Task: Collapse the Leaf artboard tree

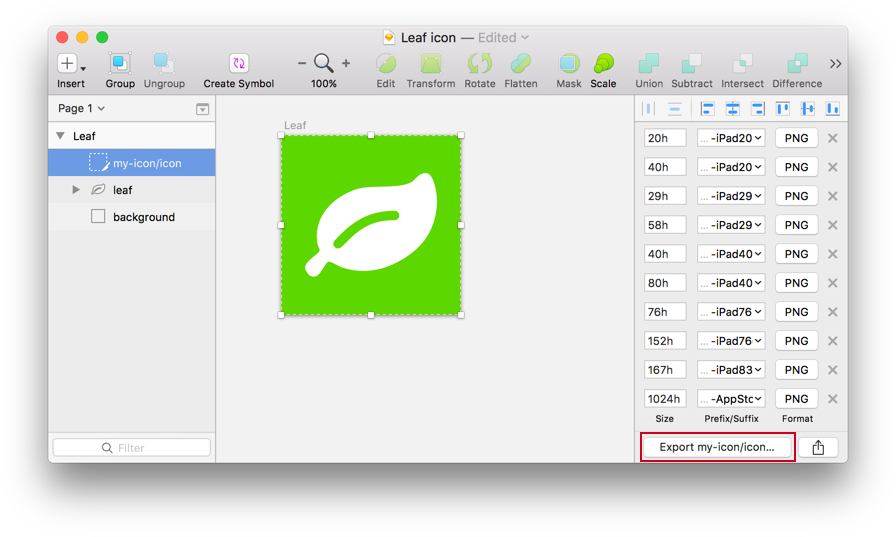Action: coord(60,136)
